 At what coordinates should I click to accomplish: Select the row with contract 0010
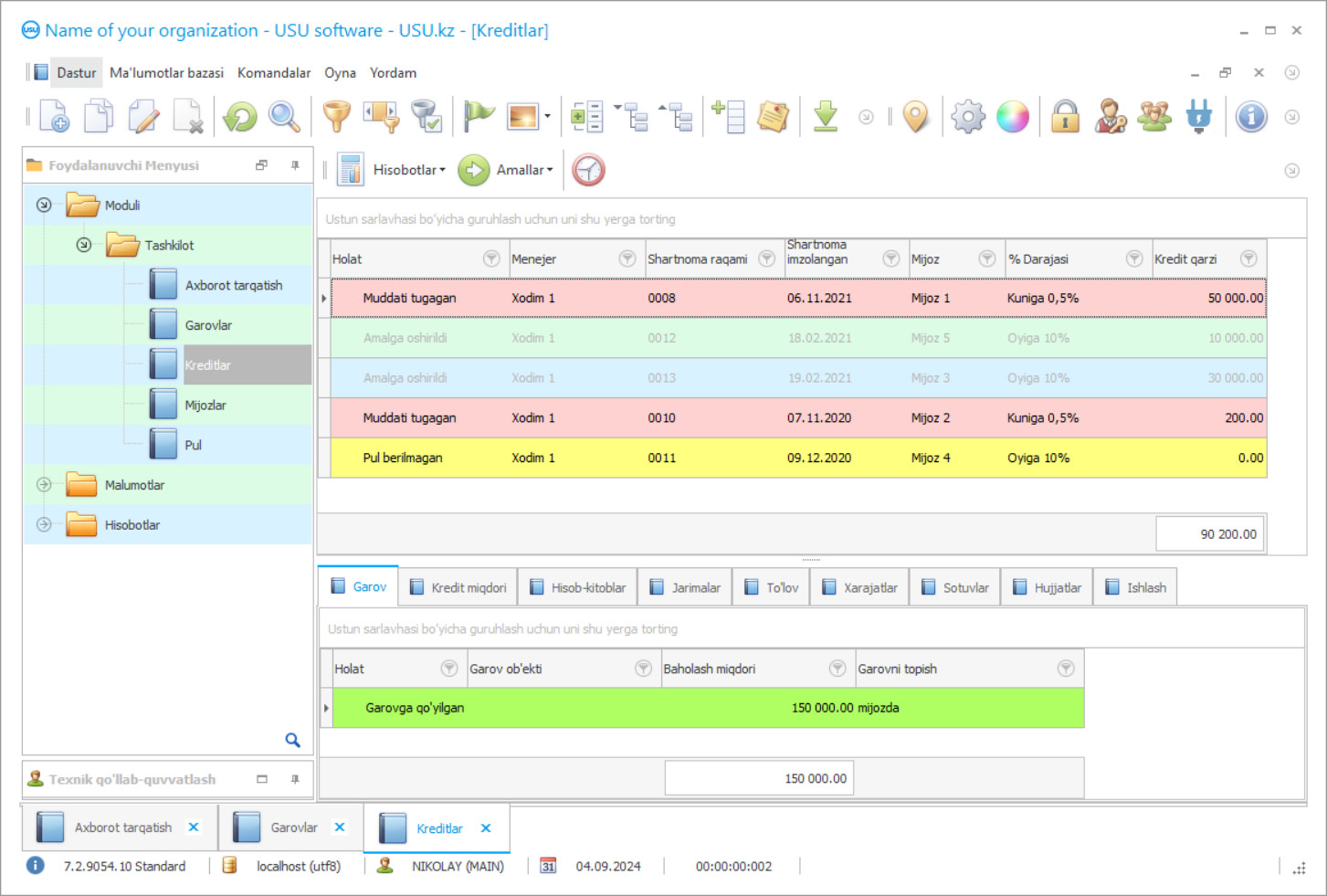point(798,417)
